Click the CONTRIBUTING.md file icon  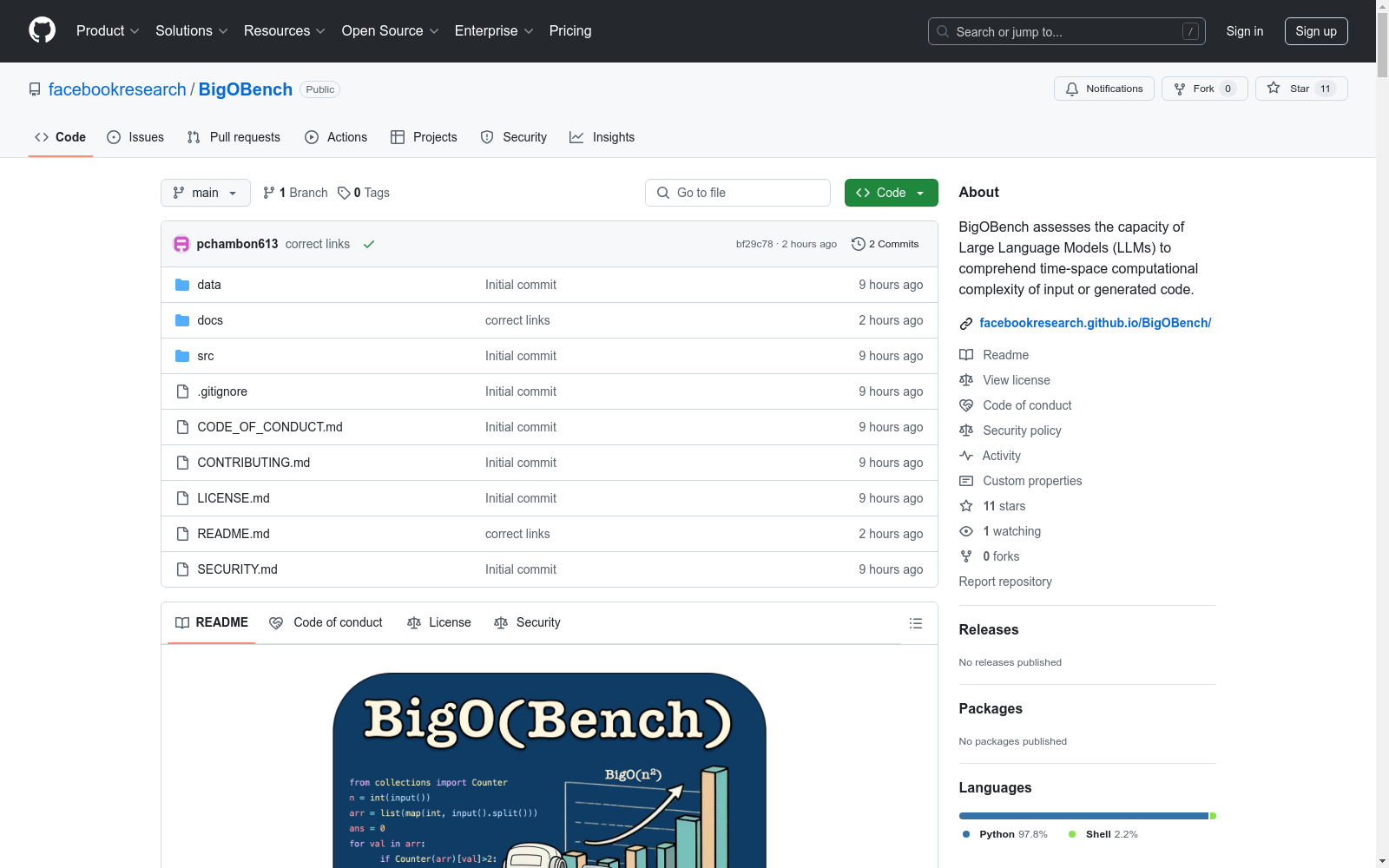click(x=182, y=463)
